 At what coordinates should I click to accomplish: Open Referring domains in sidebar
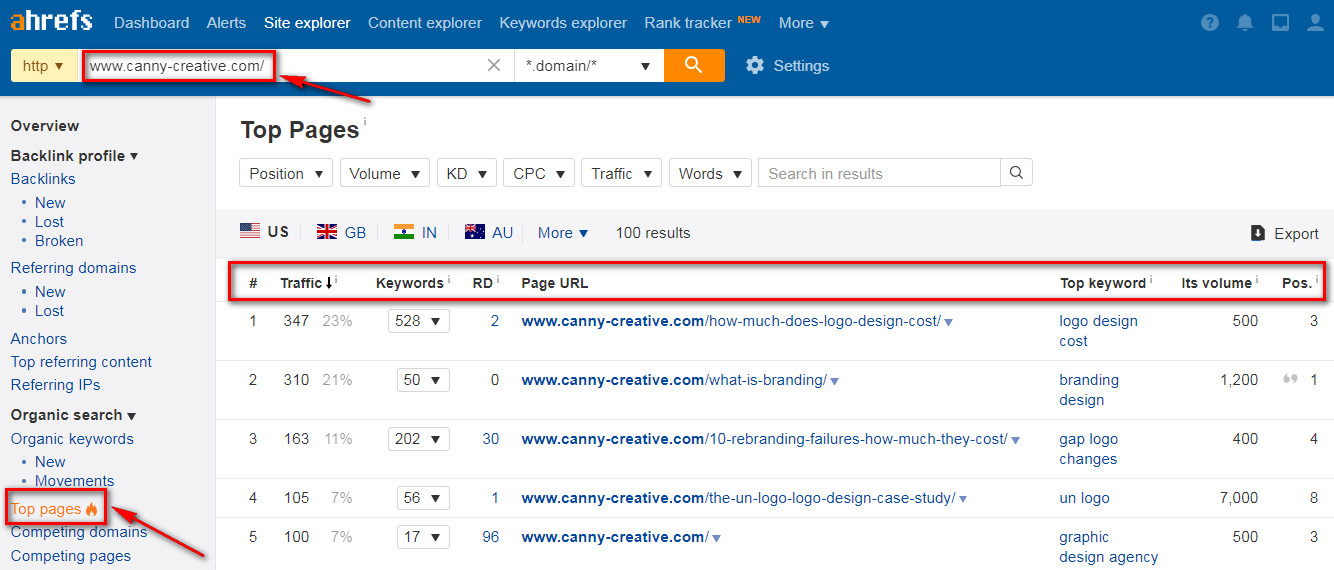73,268
